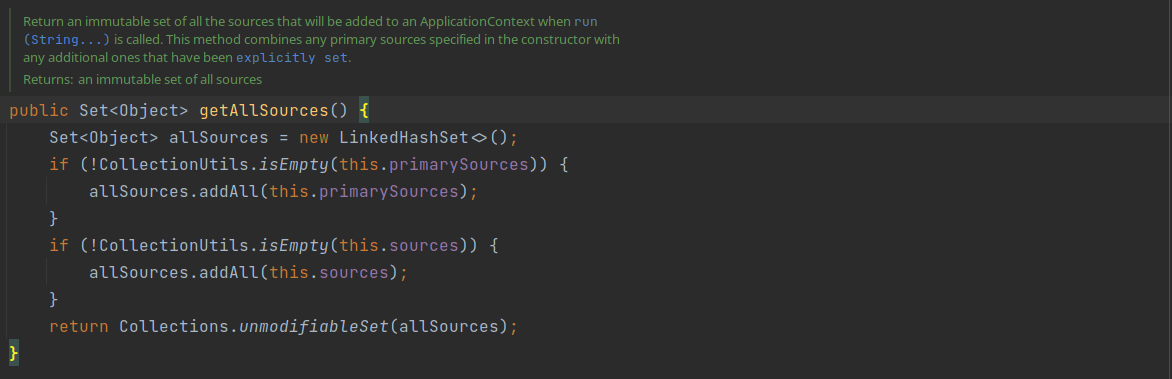Click the yellow closing brace of the method
Viewport: 1172px width, 379px height.
[x=13, y=353]
